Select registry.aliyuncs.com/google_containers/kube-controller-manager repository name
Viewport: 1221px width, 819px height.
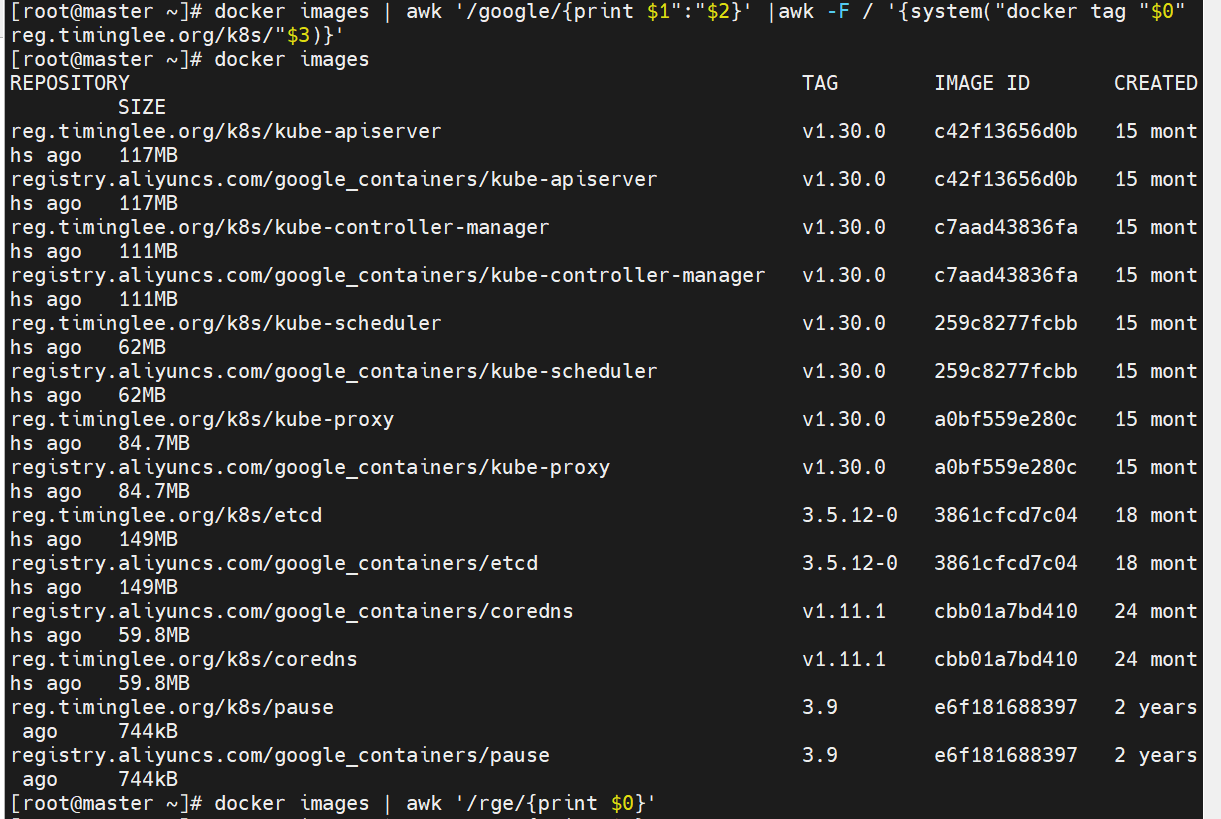(x=388, y=275)
